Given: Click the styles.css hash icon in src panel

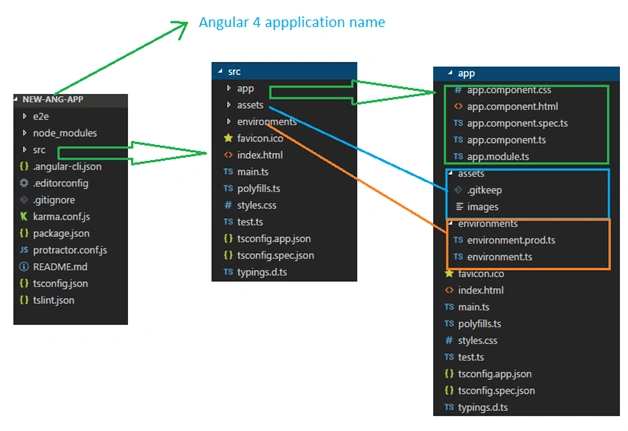Looking at the screenshot, I should pos(228,205).
